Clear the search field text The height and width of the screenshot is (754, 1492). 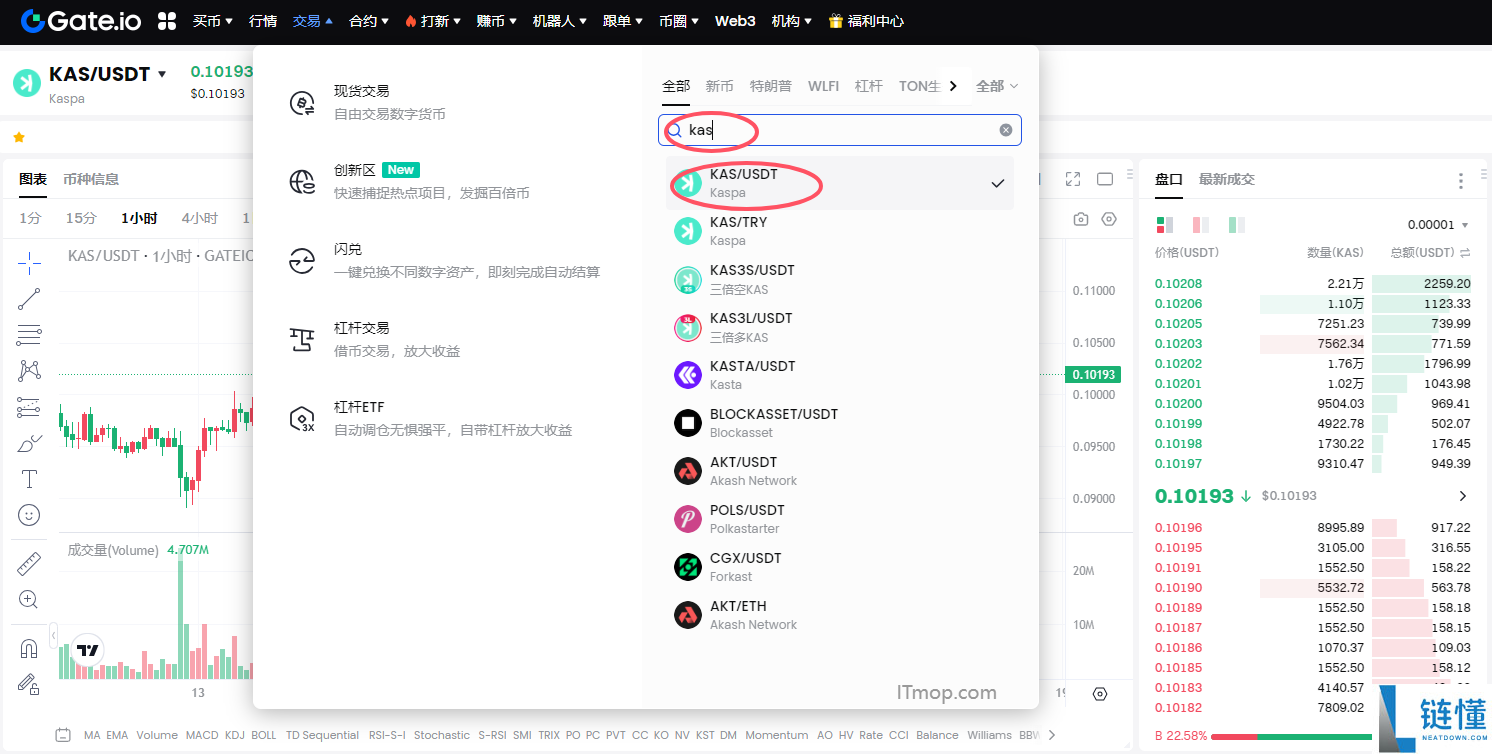coord(1006,130)
